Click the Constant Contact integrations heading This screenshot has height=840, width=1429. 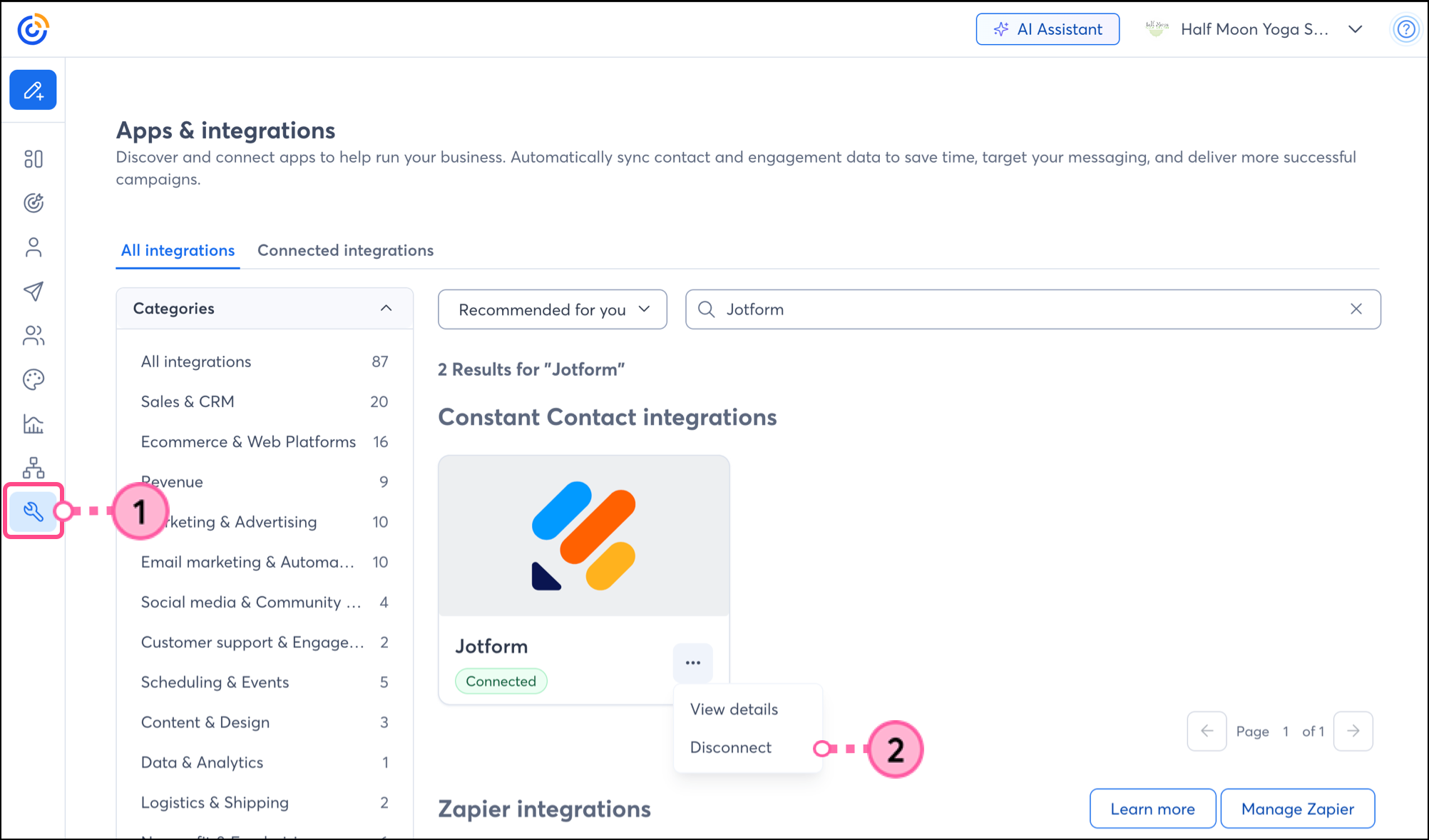(607, 417)
